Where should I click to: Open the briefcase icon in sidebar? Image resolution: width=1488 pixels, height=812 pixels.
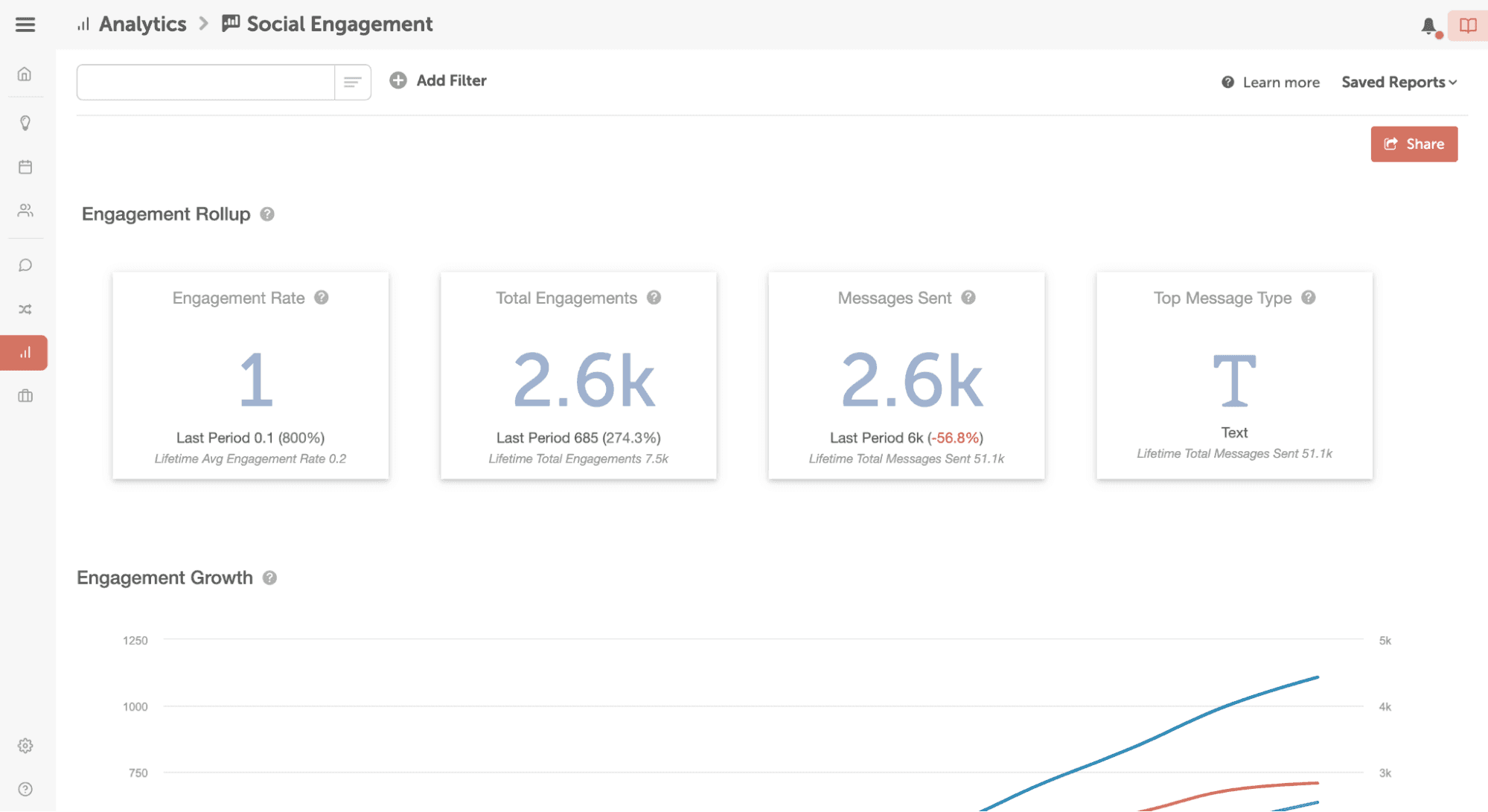pos(25,395)
